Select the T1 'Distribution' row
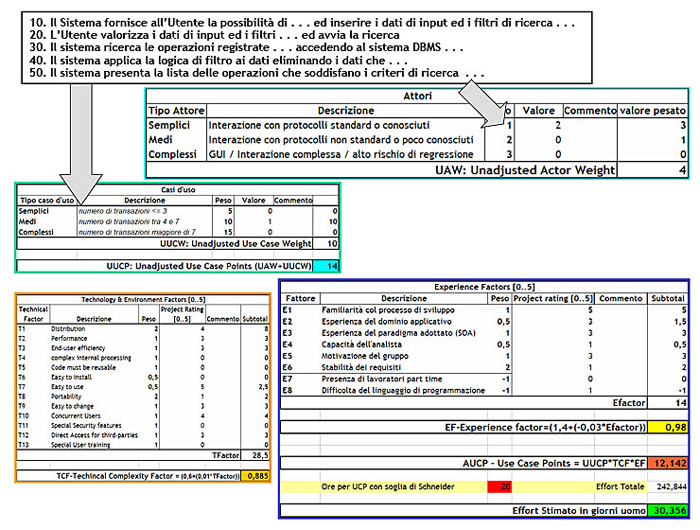This screenshot has height=530, width=700. coord(143,329)
